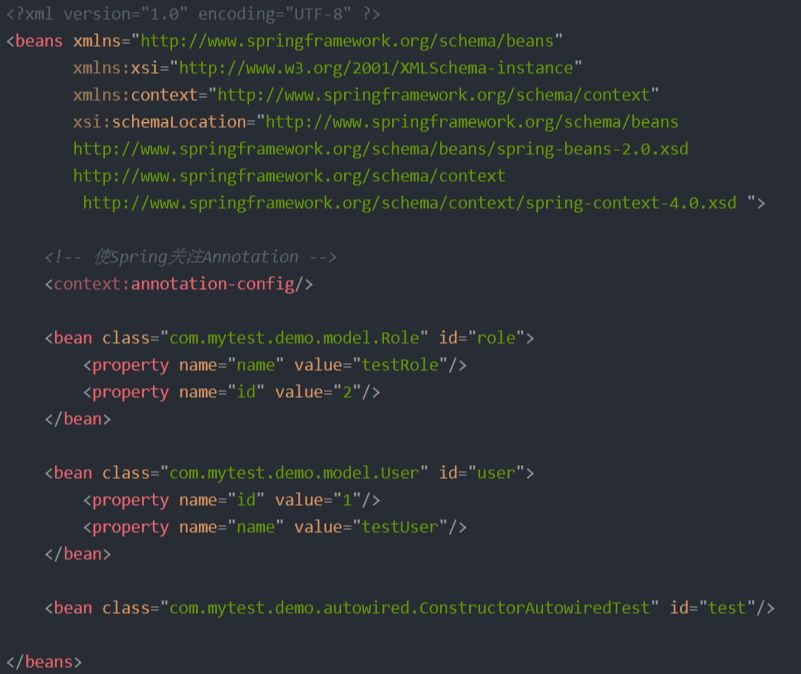
Task: Click the testRole property value
Action: click(400, 365)
